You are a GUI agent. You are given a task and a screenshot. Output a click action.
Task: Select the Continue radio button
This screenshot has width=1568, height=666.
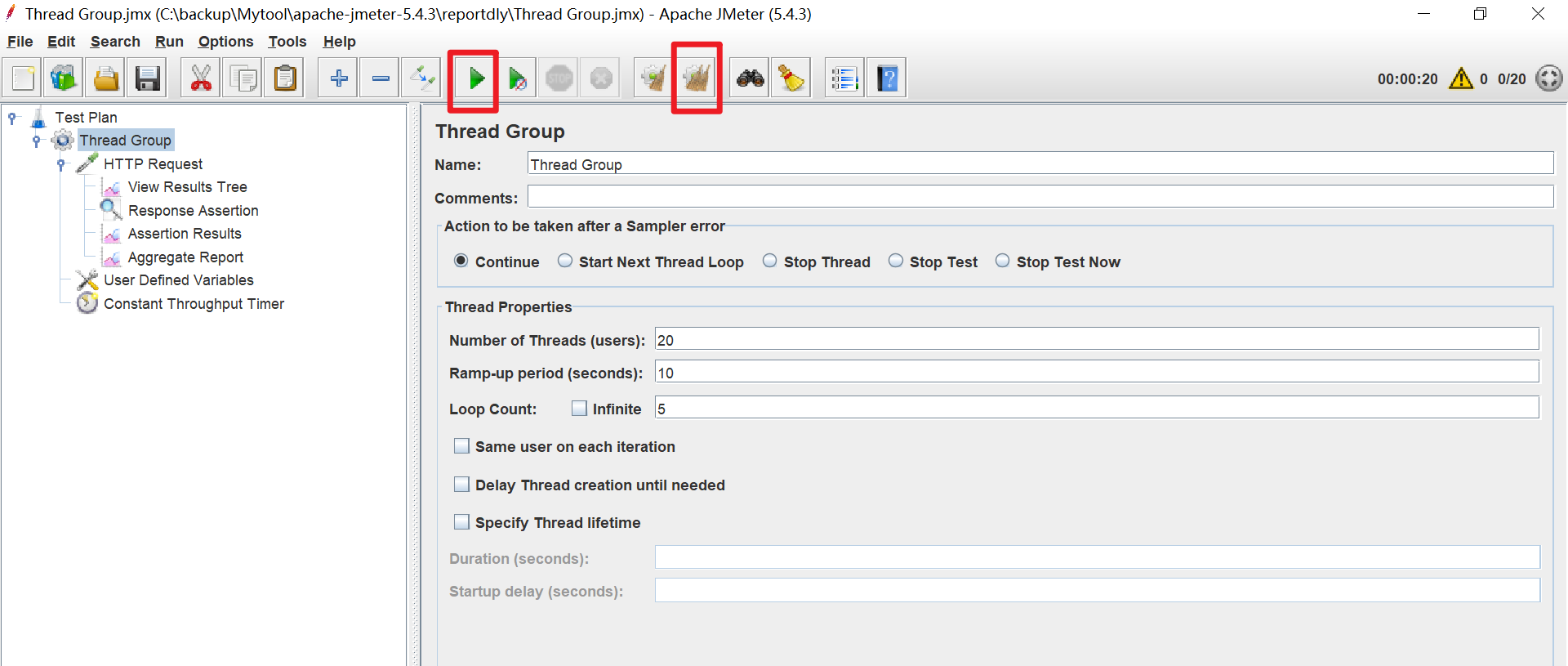click(461, 261)
